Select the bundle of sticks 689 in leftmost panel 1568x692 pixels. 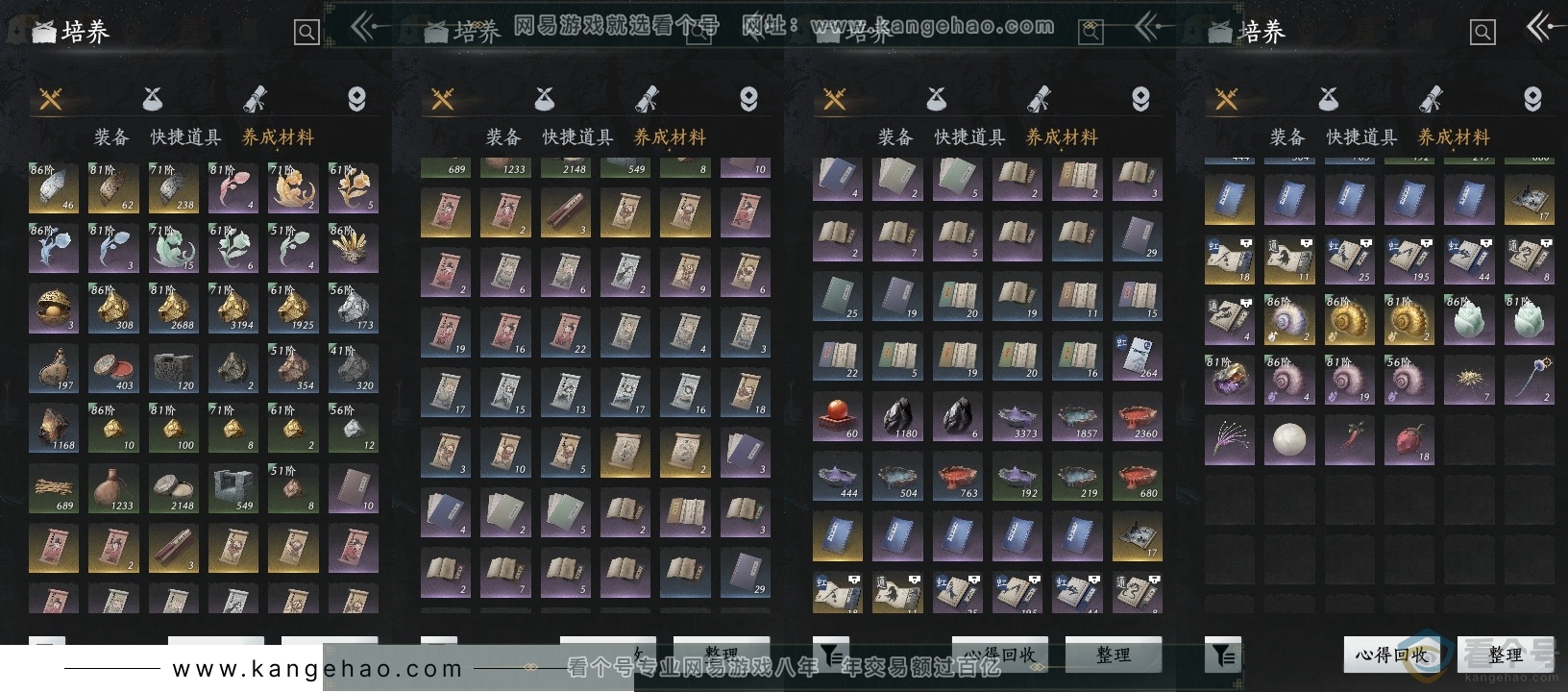[x=54, y=488]
